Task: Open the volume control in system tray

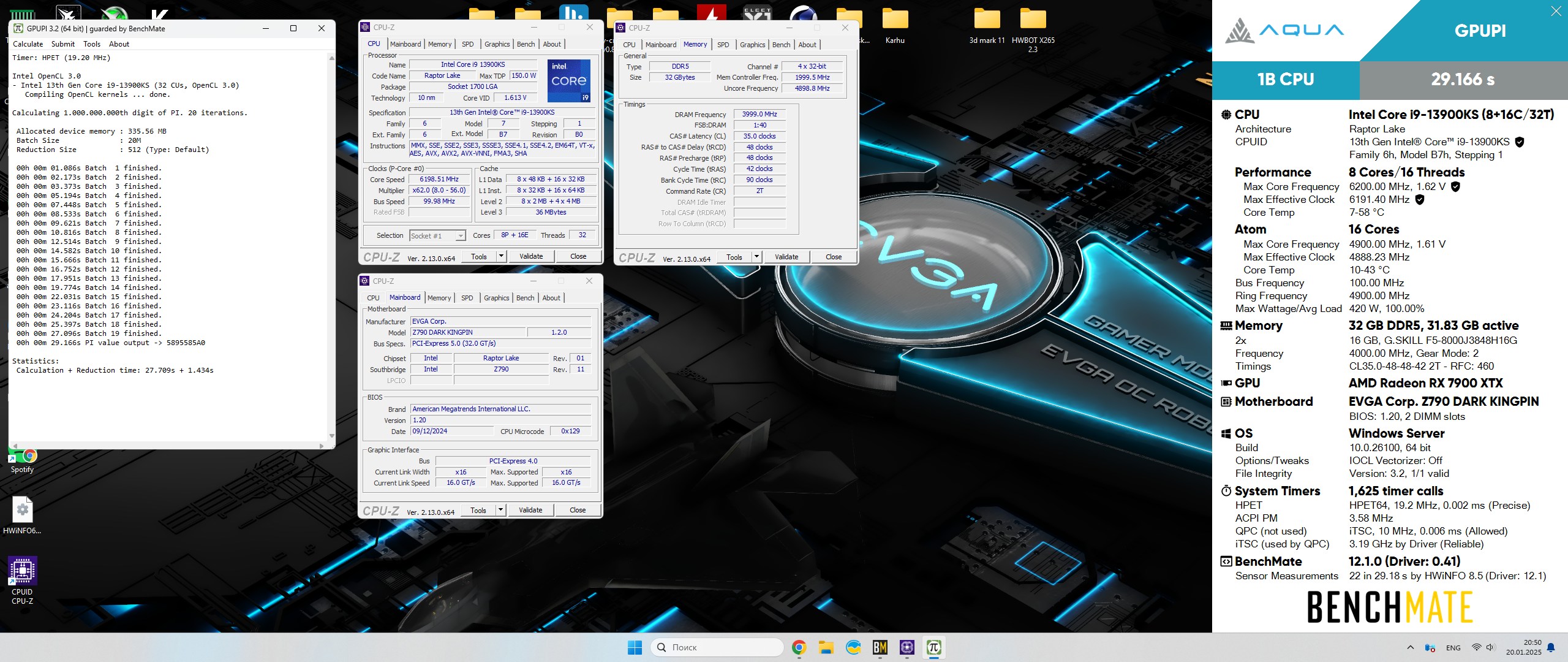Action: [x=1490, y=647]
